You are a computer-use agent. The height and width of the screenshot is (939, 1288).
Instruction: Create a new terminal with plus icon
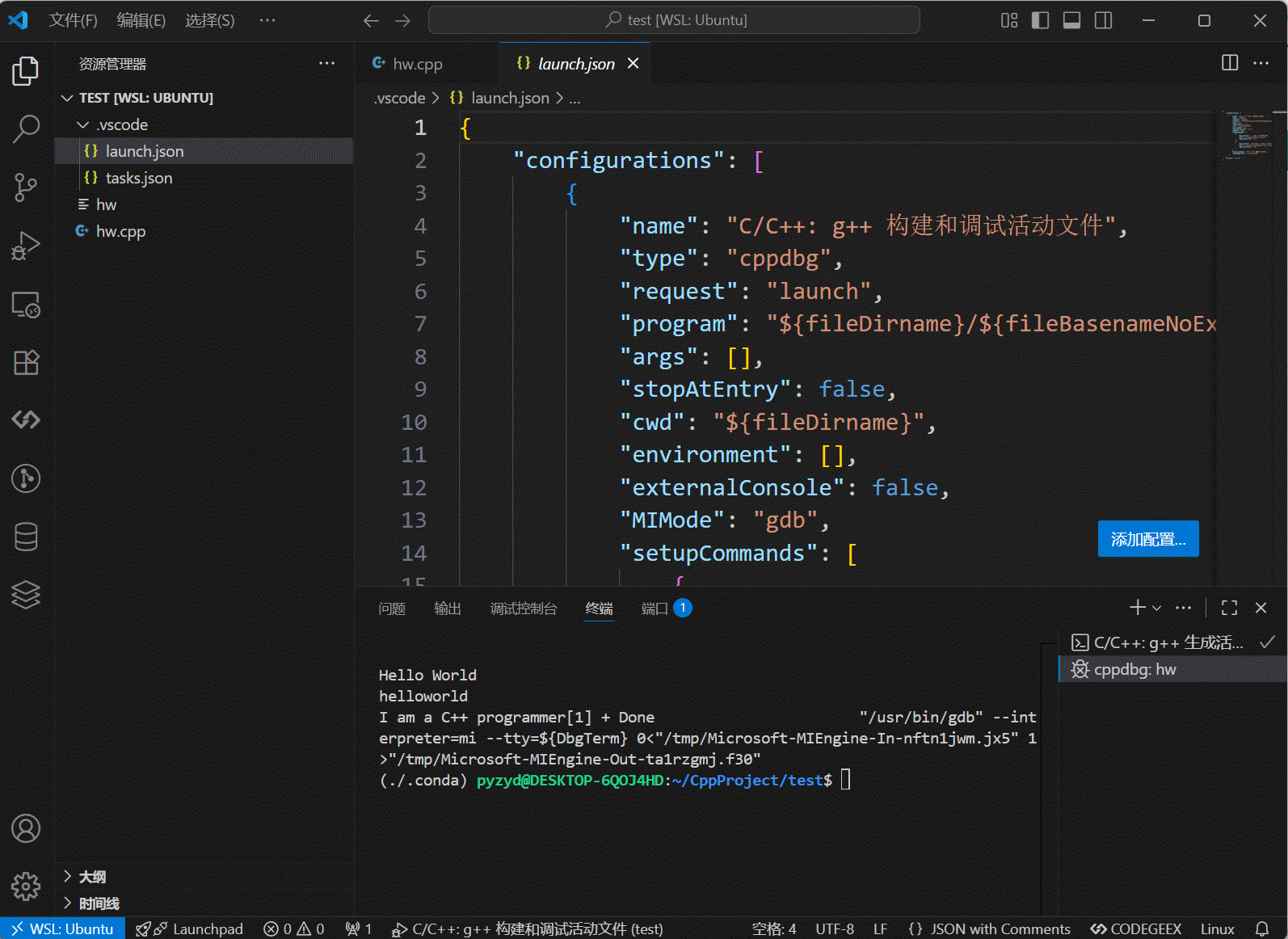point(1138,608)
